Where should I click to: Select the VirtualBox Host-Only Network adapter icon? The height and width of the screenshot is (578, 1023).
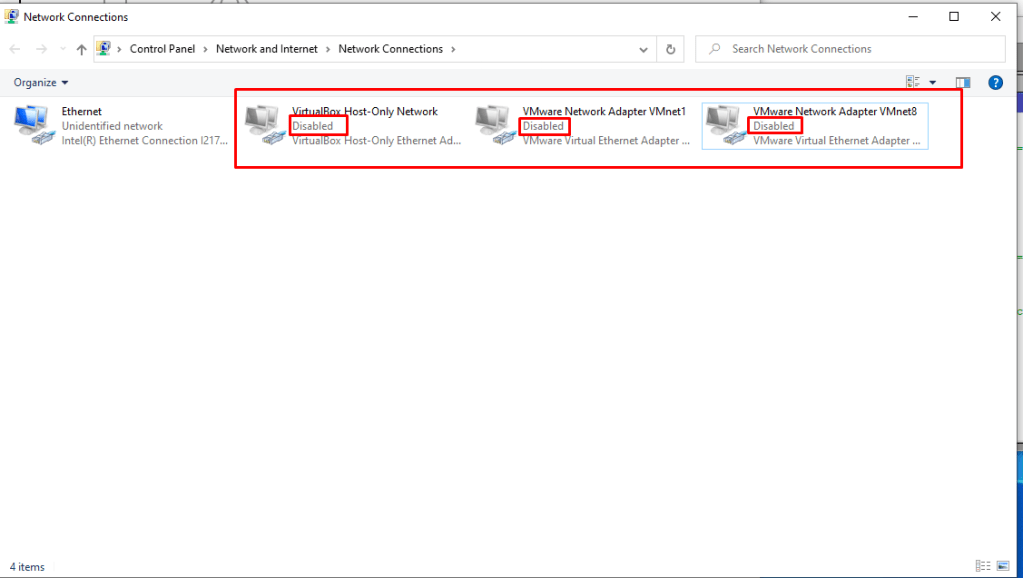(x=266, y=125)
